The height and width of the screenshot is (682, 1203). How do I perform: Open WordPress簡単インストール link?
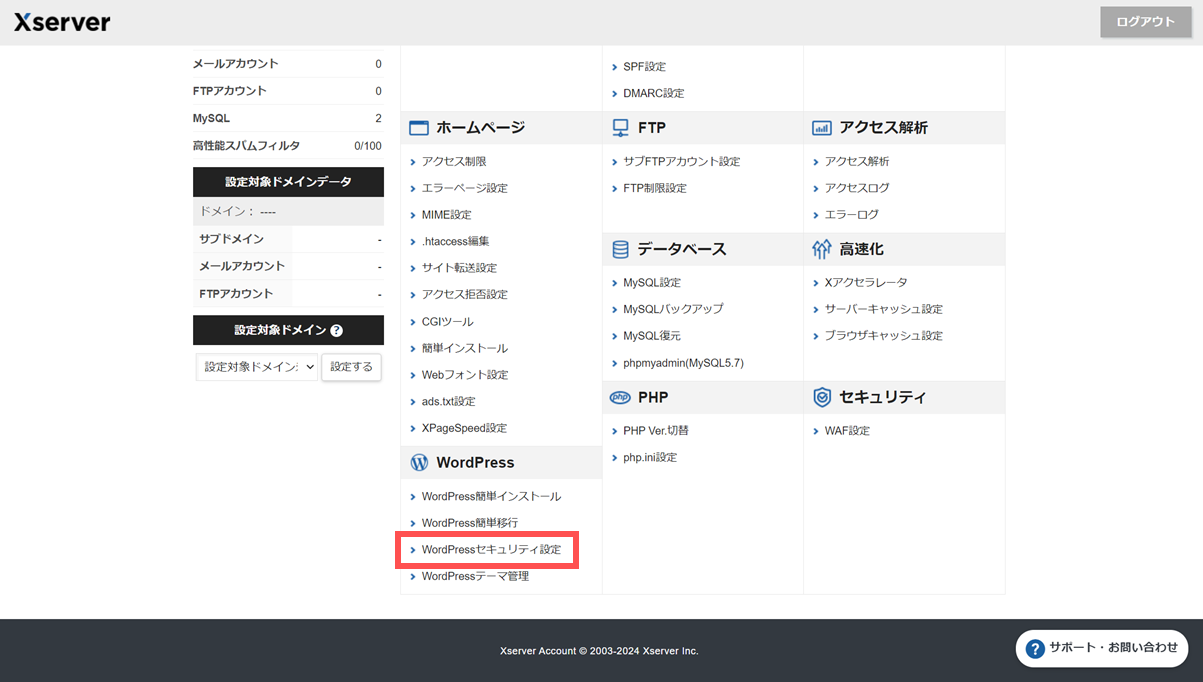pos(491,497)
